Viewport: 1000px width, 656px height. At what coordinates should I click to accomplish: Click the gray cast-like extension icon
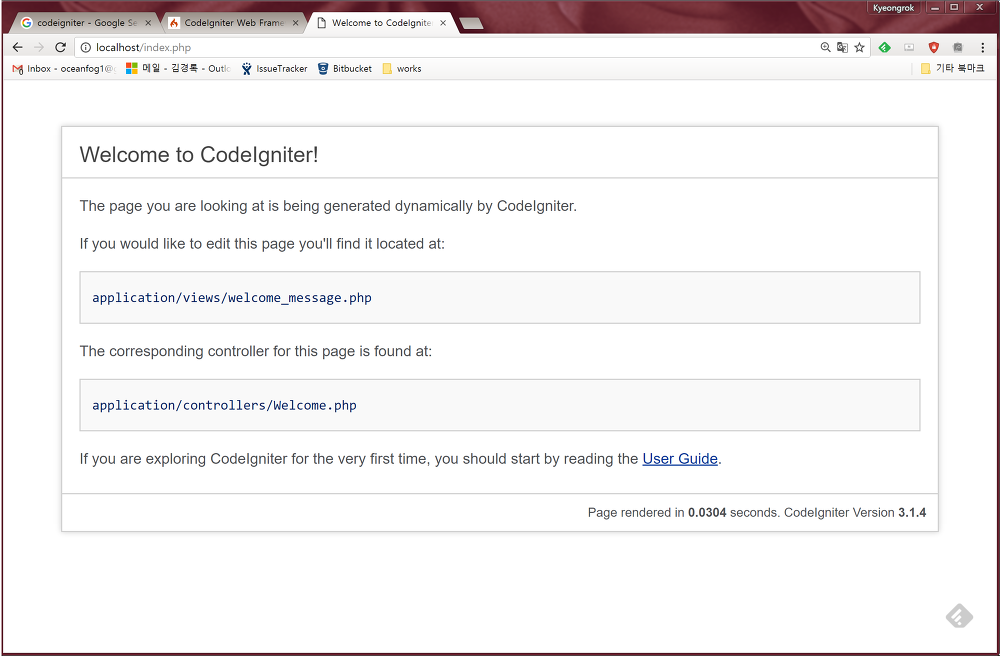pyautogui.click(x=909, y=47)
